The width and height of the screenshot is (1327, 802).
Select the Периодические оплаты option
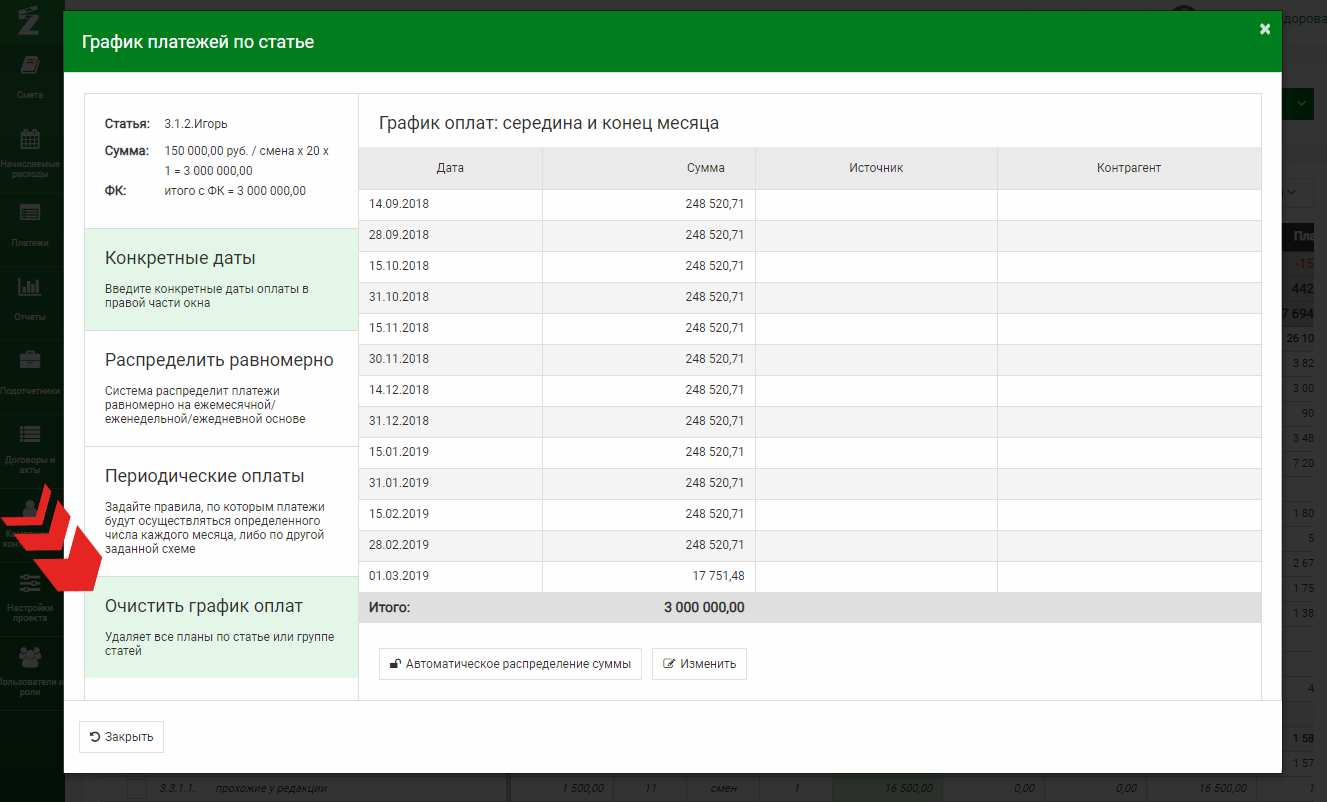click(x=221, y=511)
